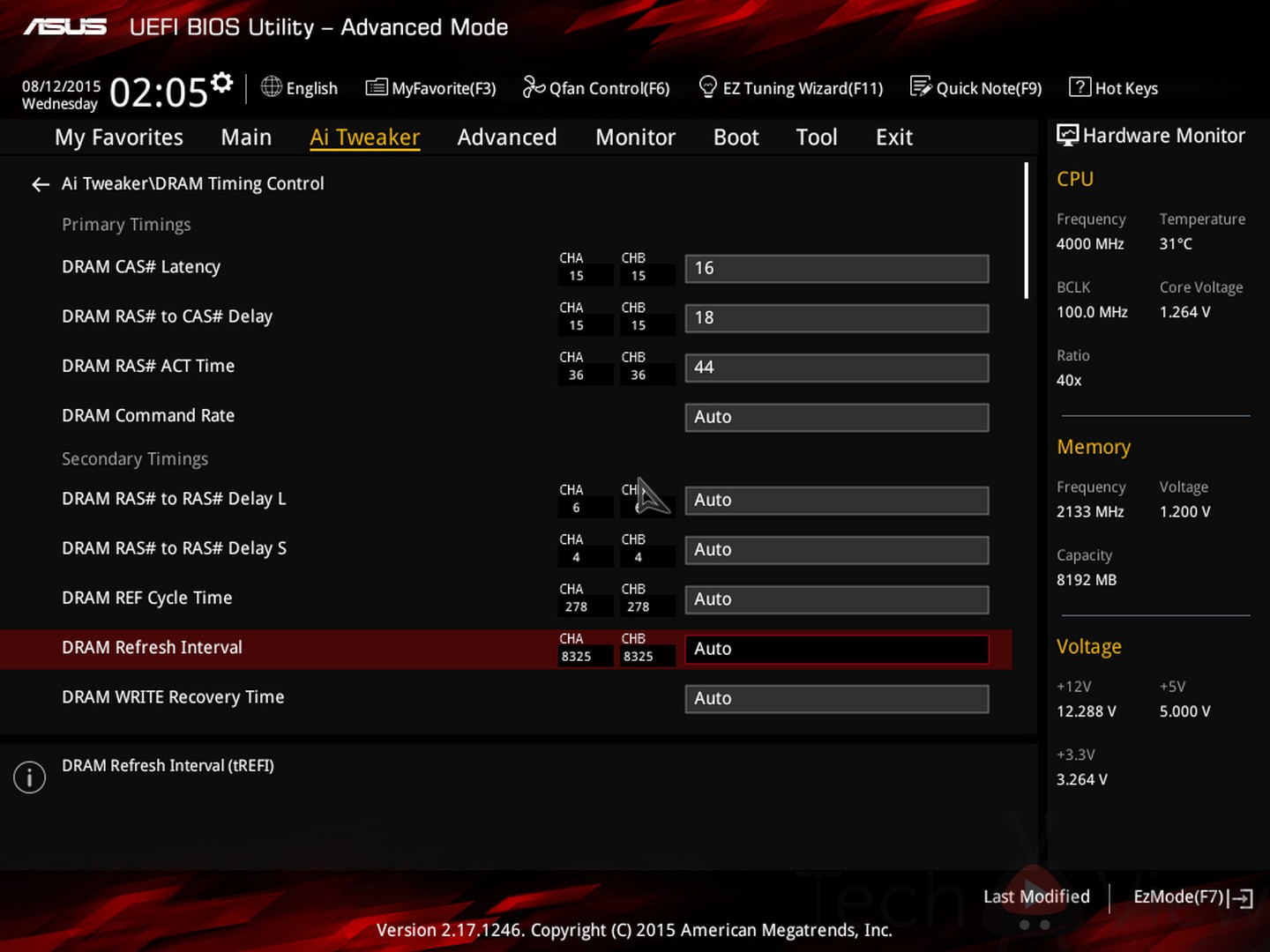
Task: Open the Advanced tab
Action: click(x=507, y=138)
